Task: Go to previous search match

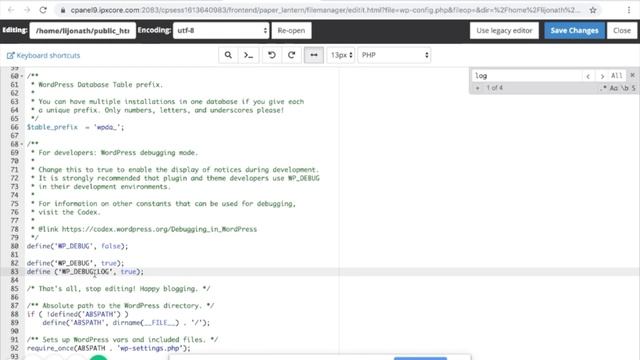Action: tap(588, 76)
